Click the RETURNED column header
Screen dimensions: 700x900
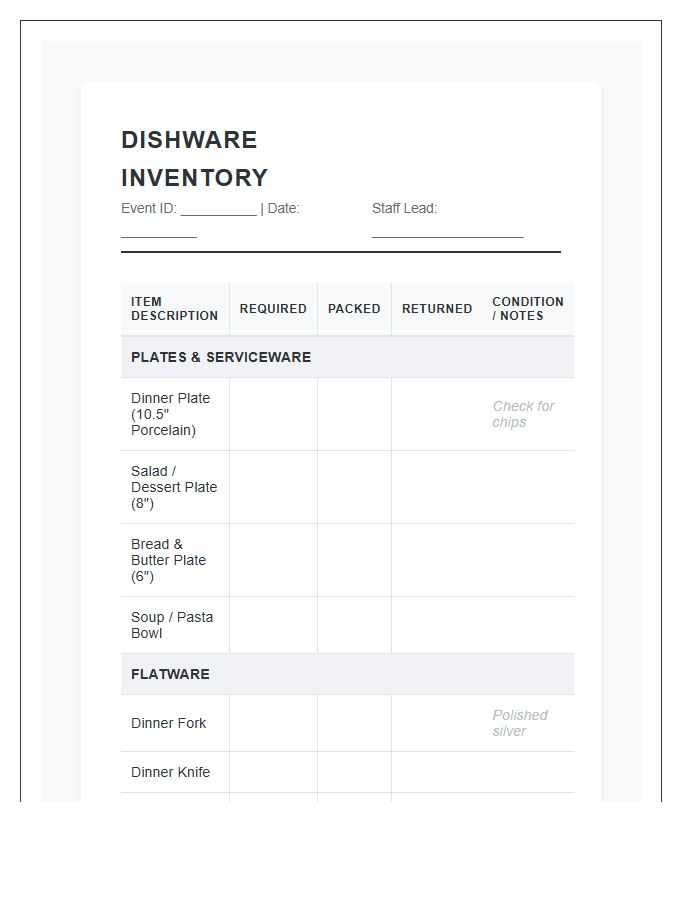point(437,309)
